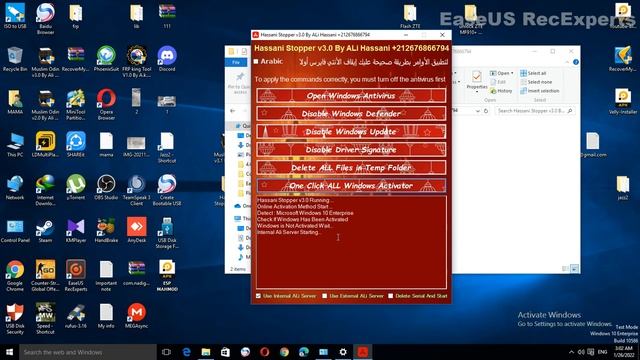Enable Use External ALi Server checkbox
This screenshot has height=360, width=640.
[324, 296]
